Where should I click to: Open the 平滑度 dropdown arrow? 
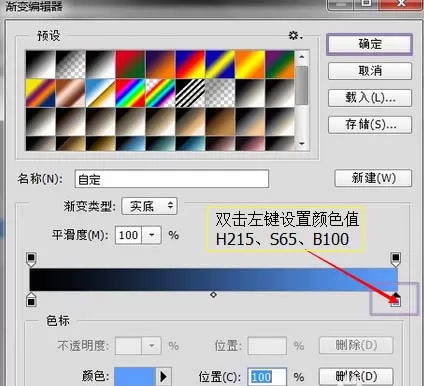pos(152,235)
